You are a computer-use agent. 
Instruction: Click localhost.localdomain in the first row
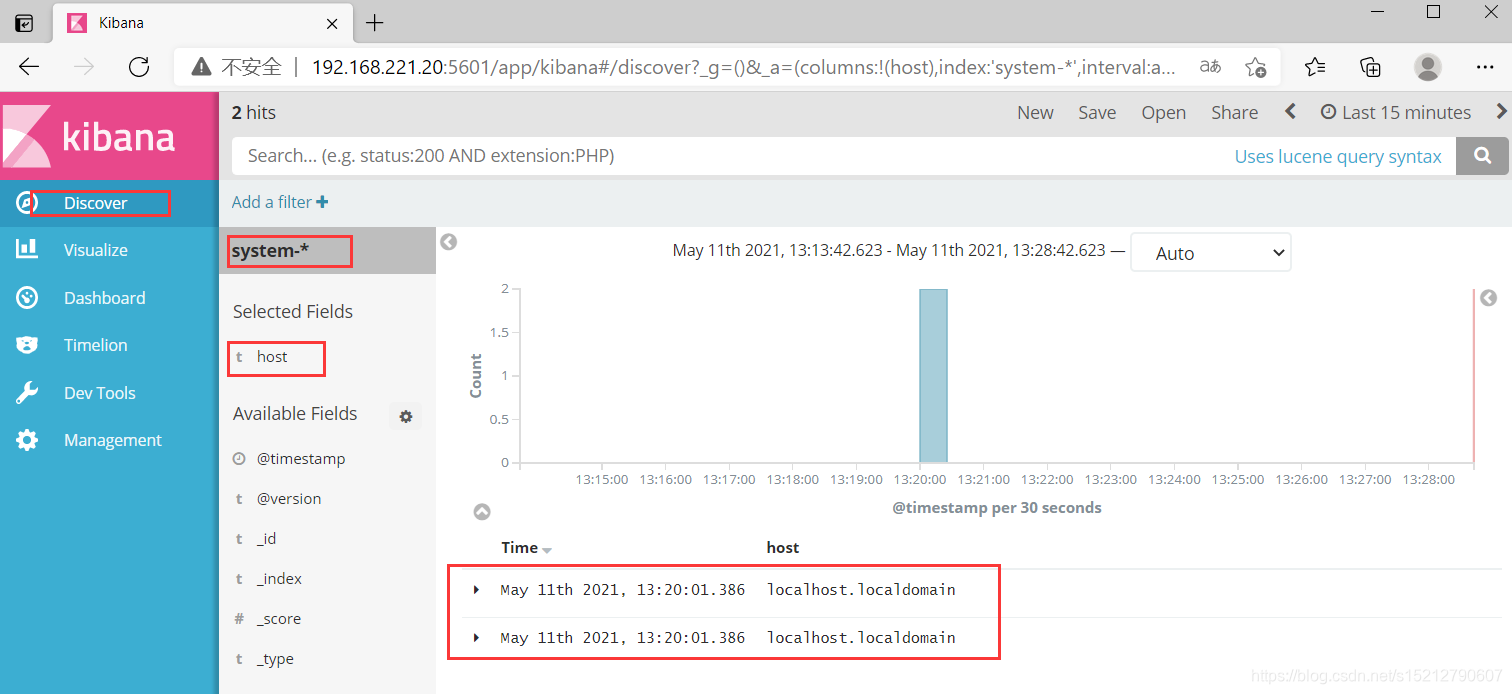pyautogui.click(x=861, y=590)
